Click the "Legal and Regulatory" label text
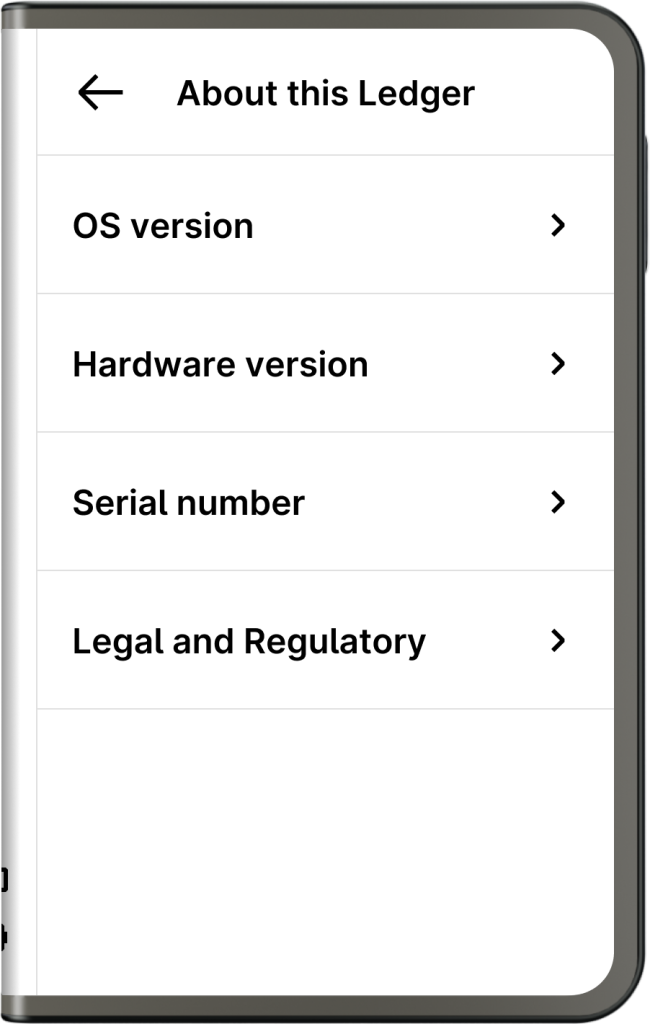Screen dimensions: 650x1024 [x=249, y=640]
